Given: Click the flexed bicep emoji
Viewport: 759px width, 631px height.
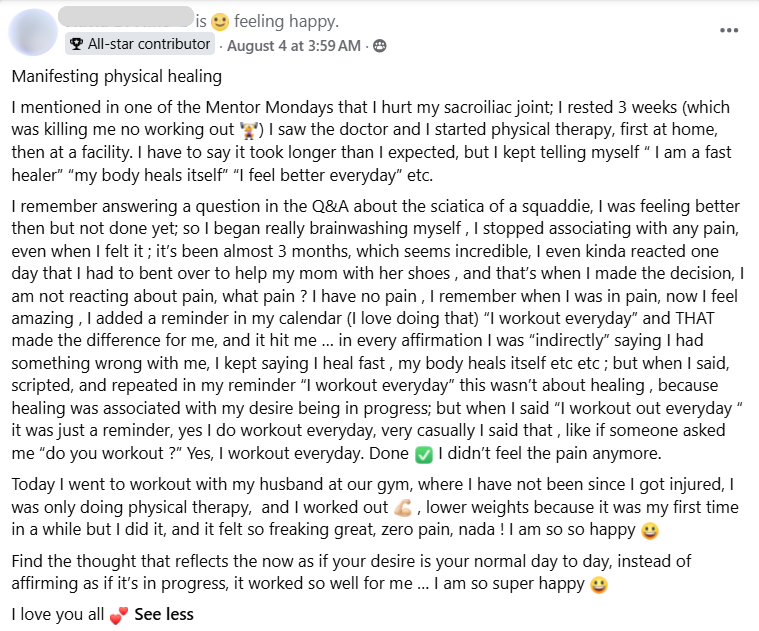Looking at the screenshot, I should pyautogui.click(x=403, y=508).
